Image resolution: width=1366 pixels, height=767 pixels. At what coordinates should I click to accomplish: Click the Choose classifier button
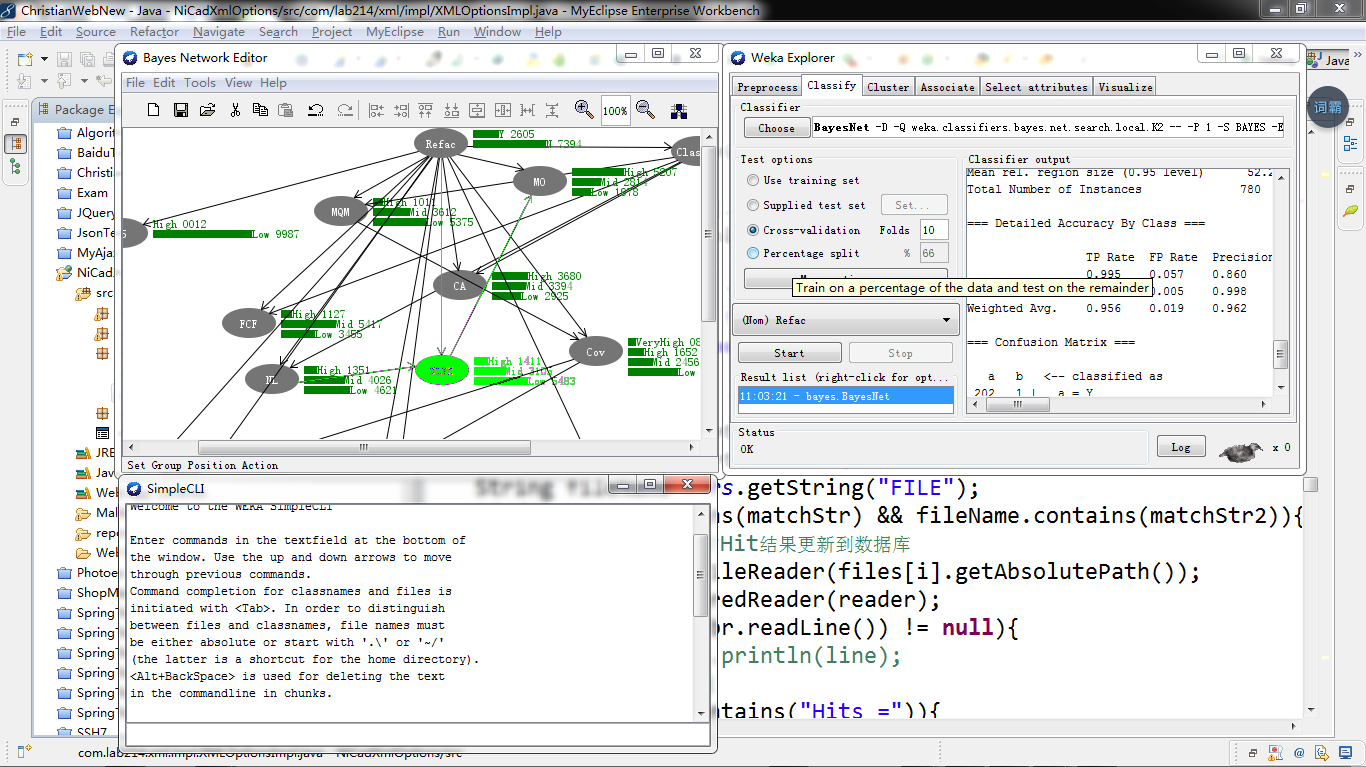pos(776,128)
